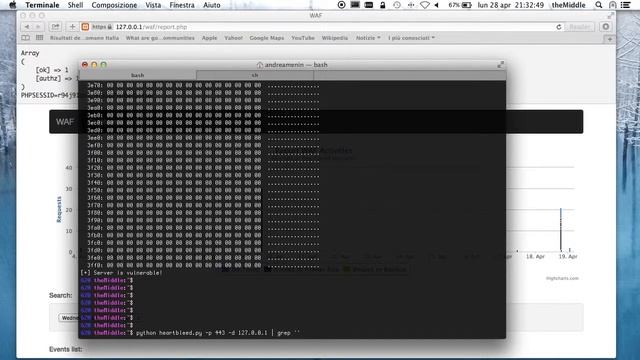Click the Array text in the Safari page
This screenshot has height=360, width=640.
tap(30, 53)
